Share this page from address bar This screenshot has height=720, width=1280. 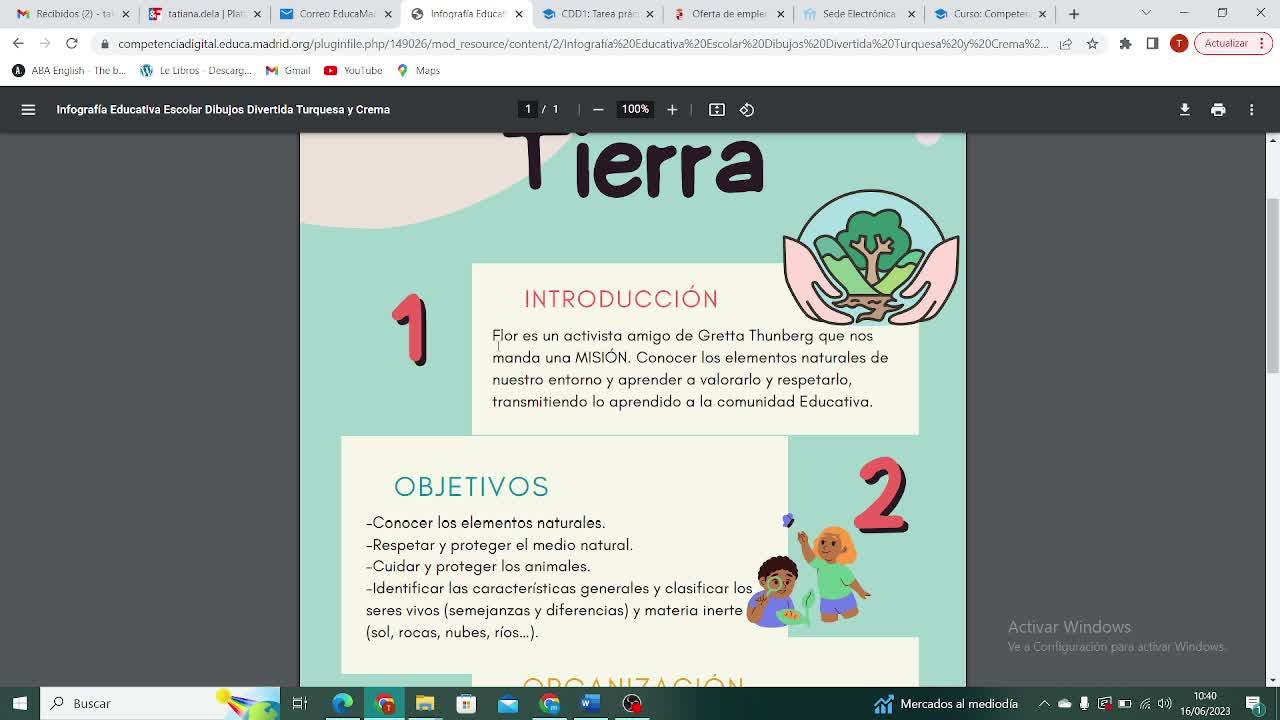(1066, 44)
